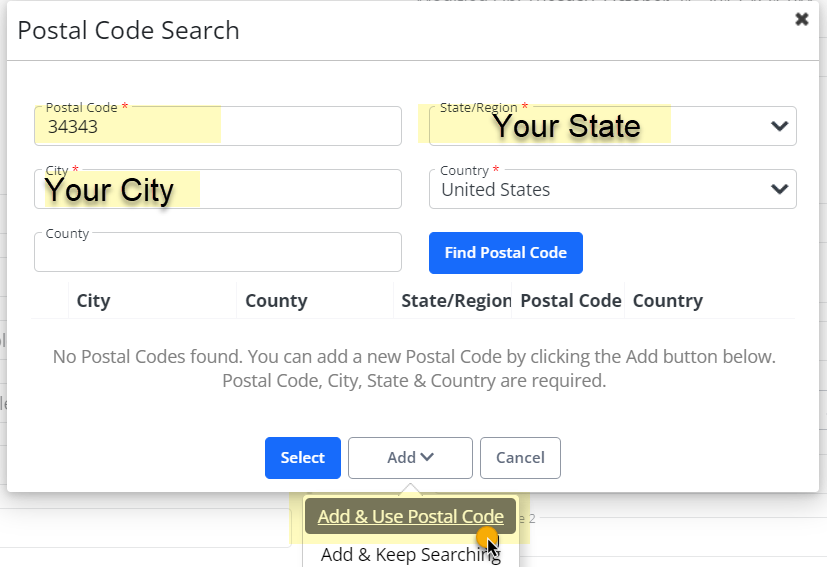Open the Country dropdown showing United States
This screenshot has width=827, height=567.
pos(612,189)
